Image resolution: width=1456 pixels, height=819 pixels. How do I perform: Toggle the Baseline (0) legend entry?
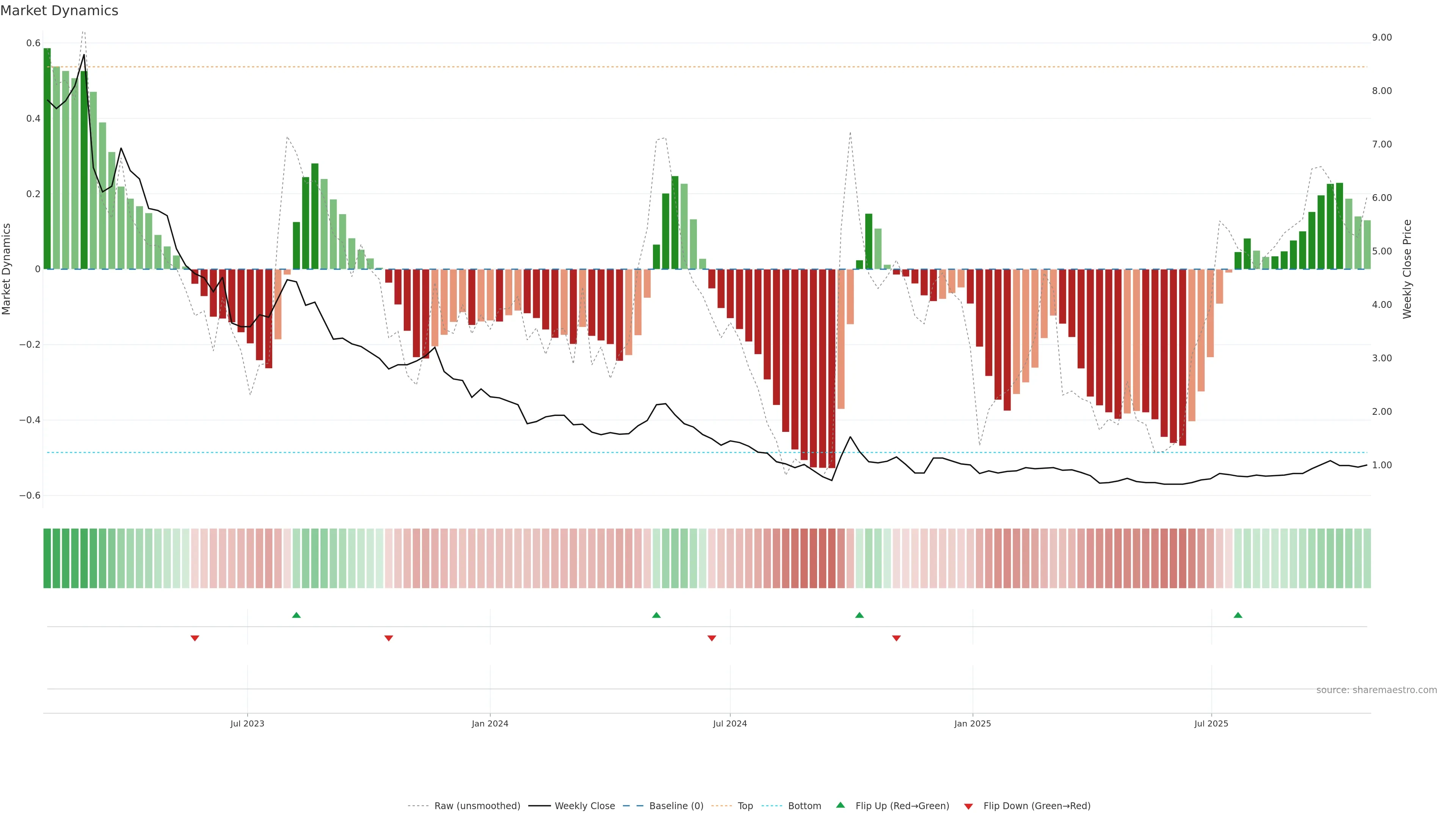[x=676, y=805]
